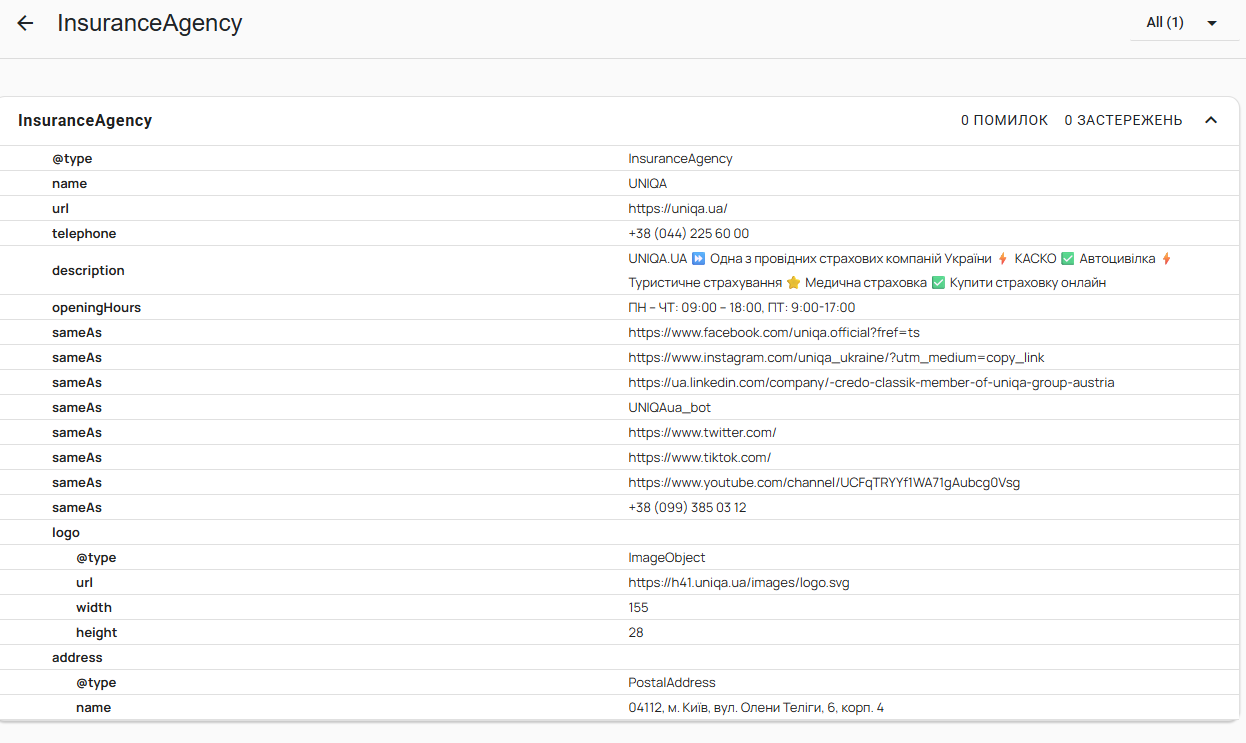Select telephone value +38 (044) 225 60 00
The image size is (1246, 743).
tap(689, 233)
